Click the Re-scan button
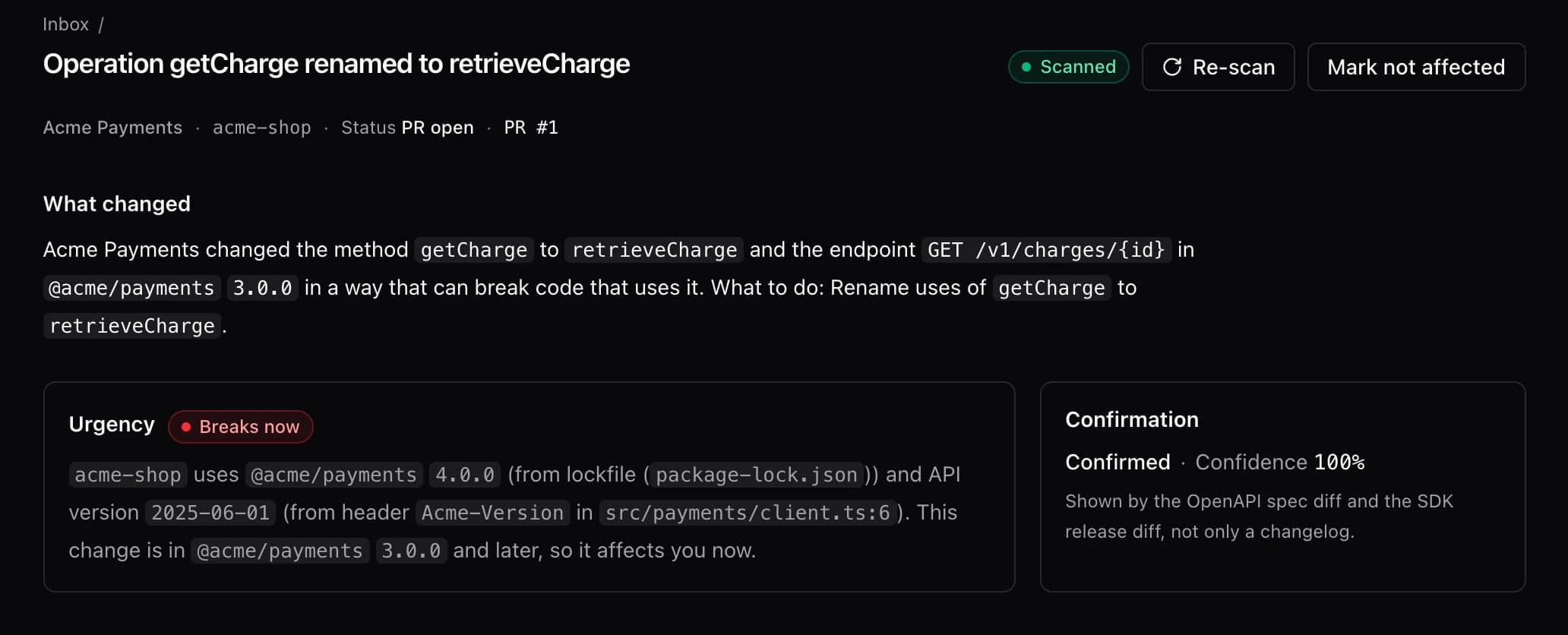Screen dimensions: 1568x635 [x=1218, y=67]
